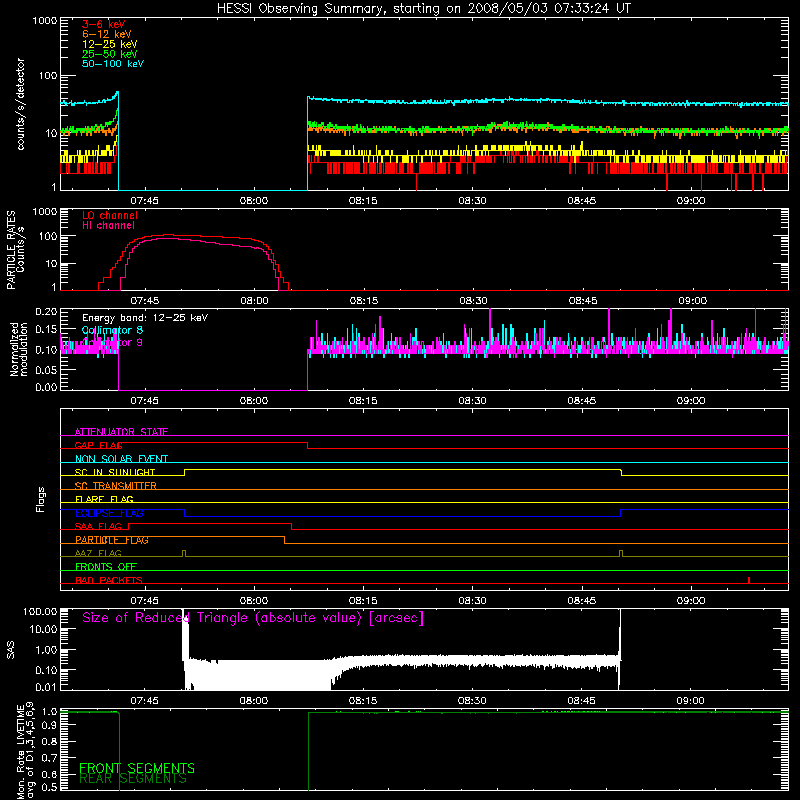Click the REAR SEGMENTS legend label
Screen dimensions: 800x800
133,778
